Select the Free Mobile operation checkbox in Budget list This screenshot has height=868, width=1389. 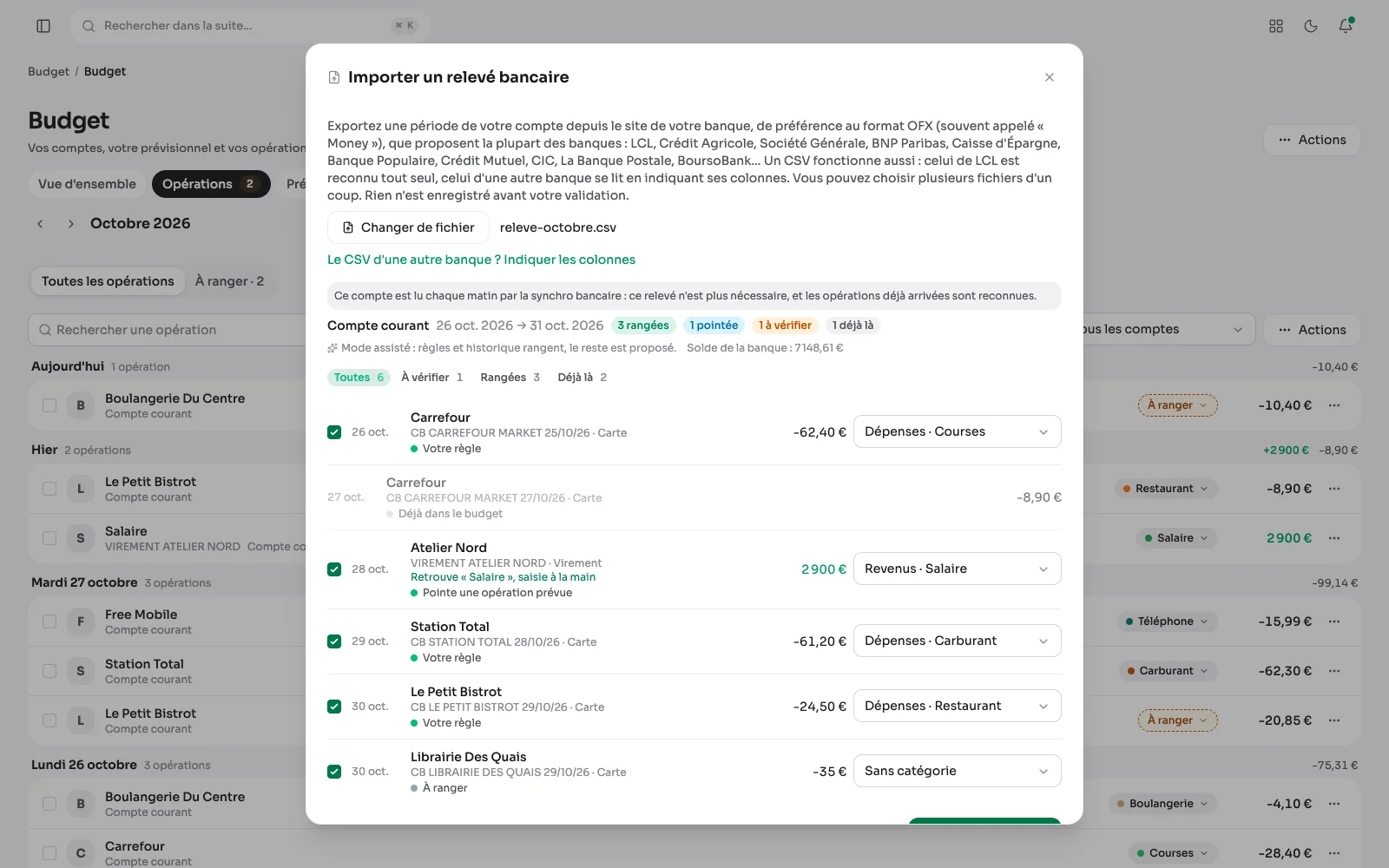point(49,621)
